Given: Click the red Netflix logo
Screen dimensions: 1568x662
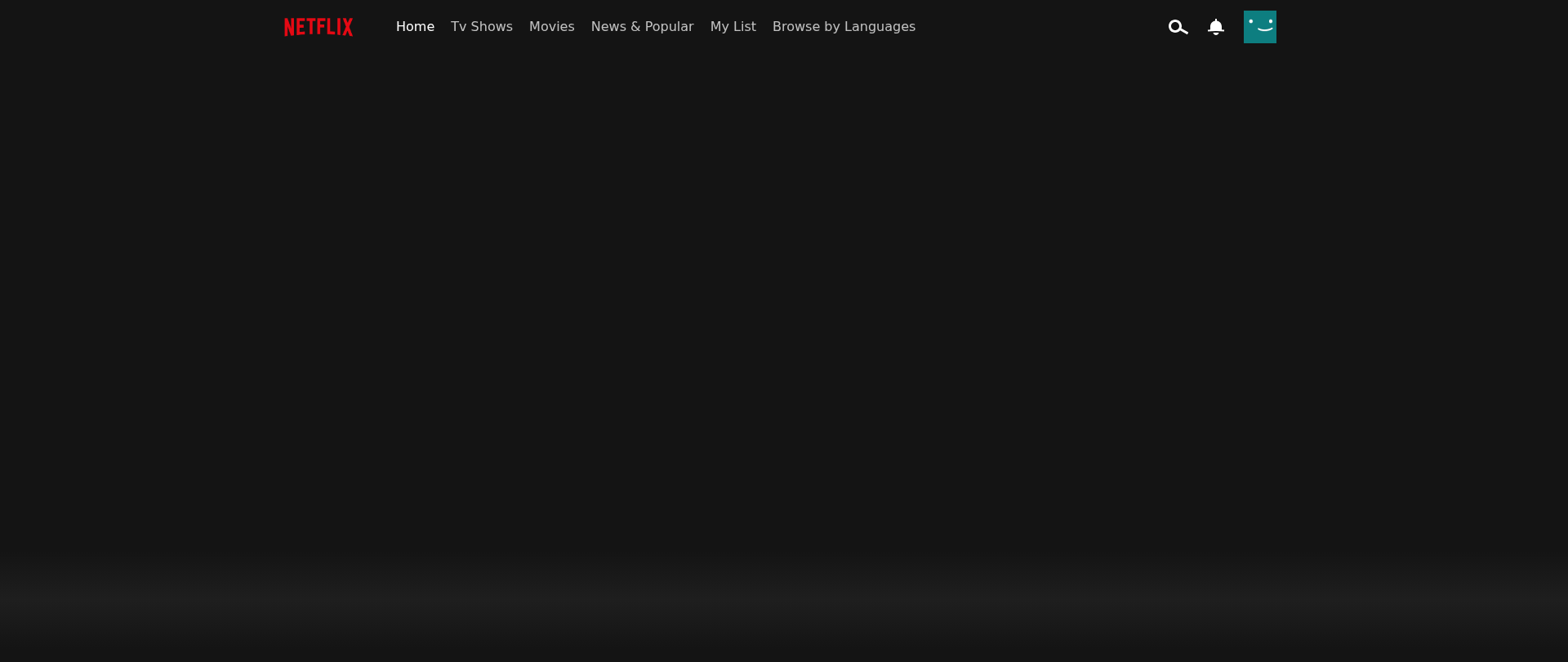Looking at the screenshot, I should (318, 27).
